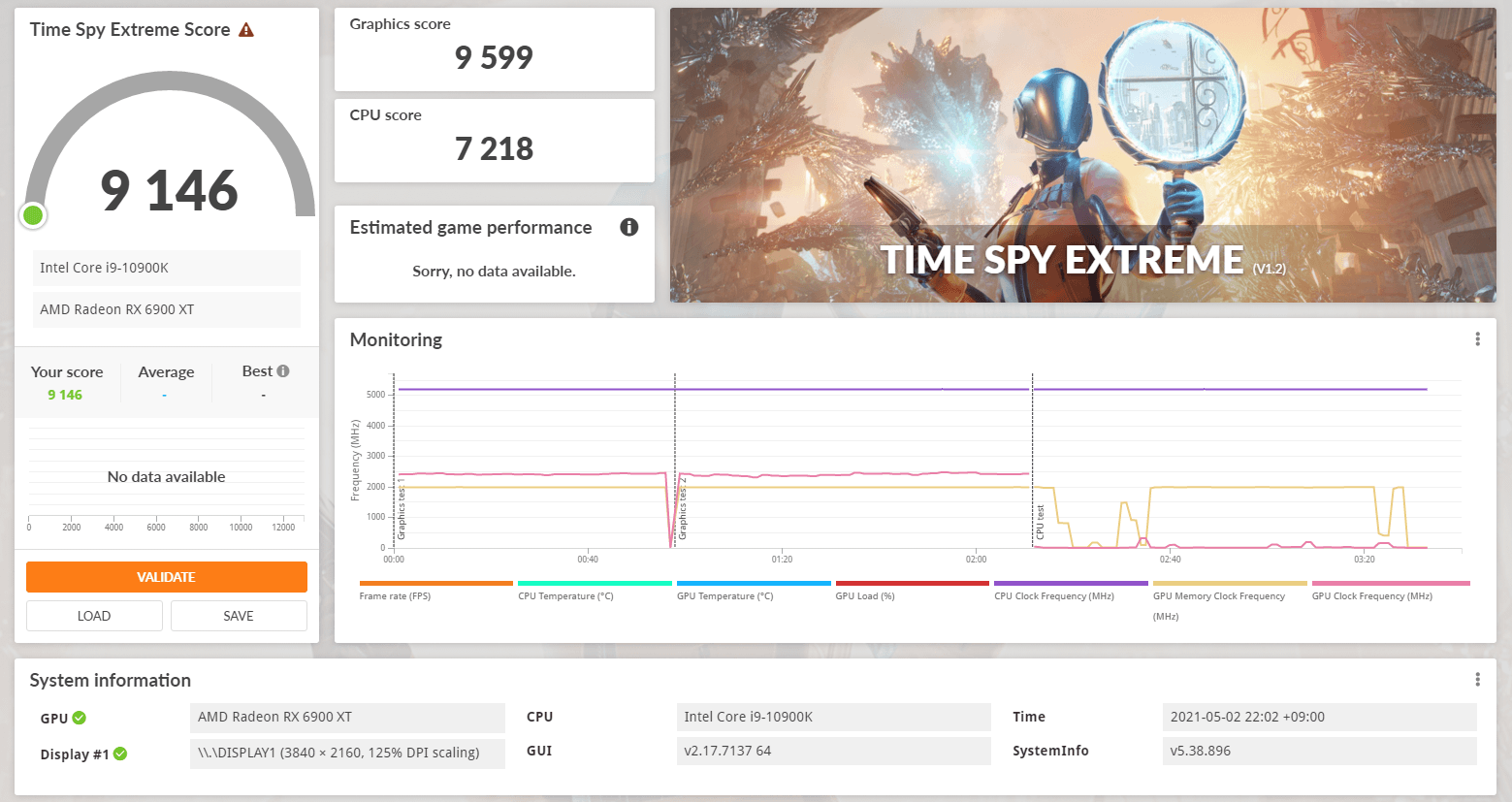1512x802 pixels.
Task: Click the CPU value in System information
Action: tap(834, 718)
